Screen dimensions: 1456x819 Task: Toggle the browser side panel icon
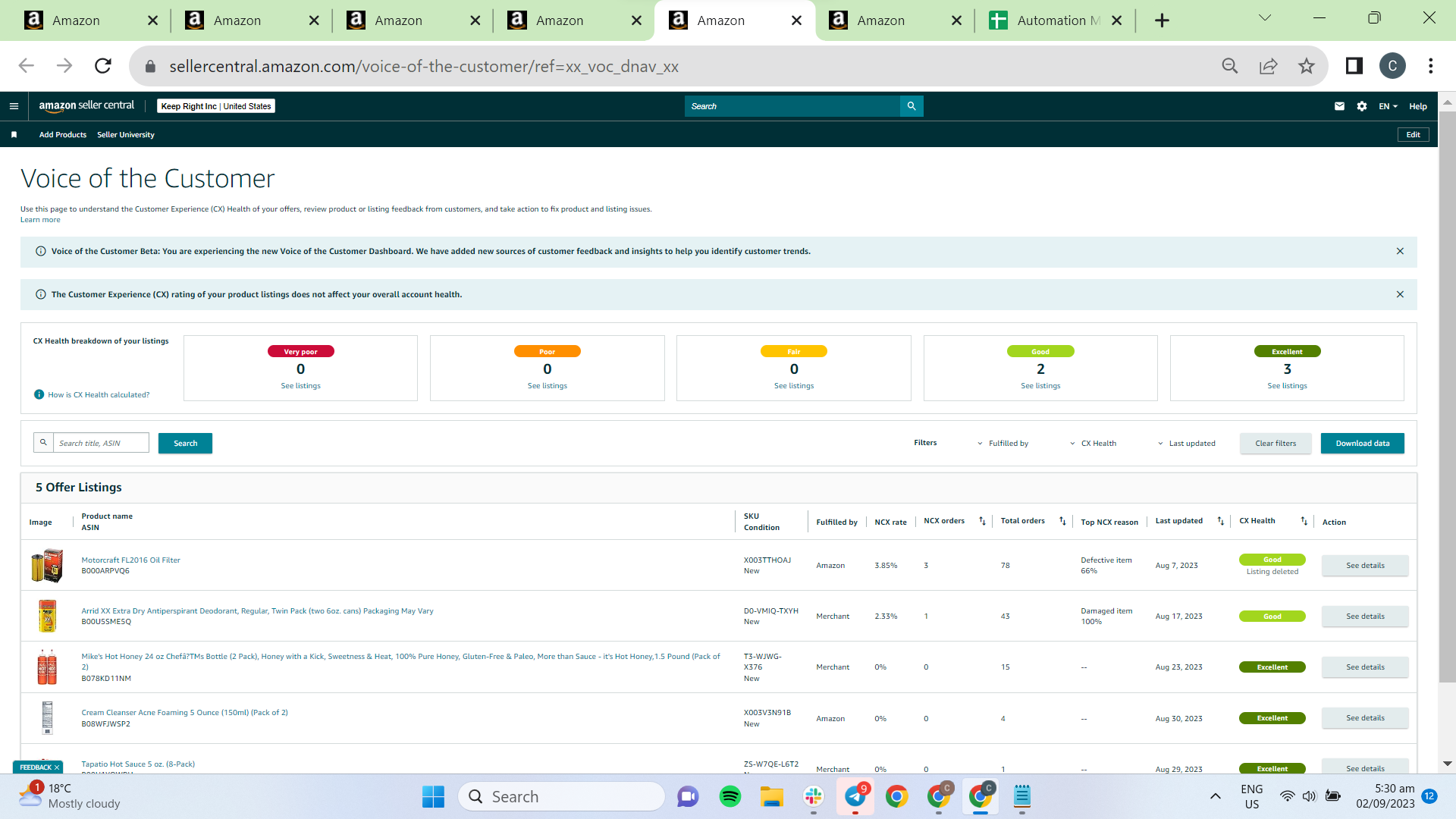tap(1354, 66)
